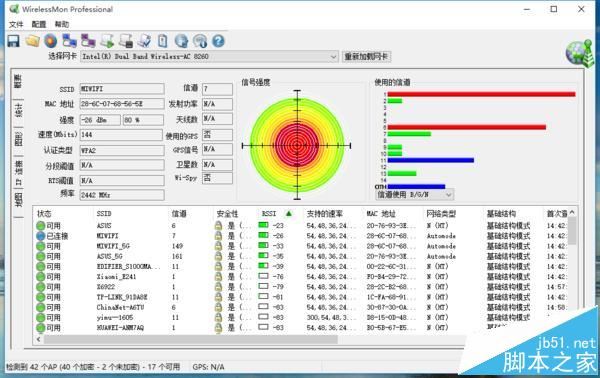Sort list by the 信道 column header
The height and width of the screenshot is (378, 600).
tap(191, 213)
